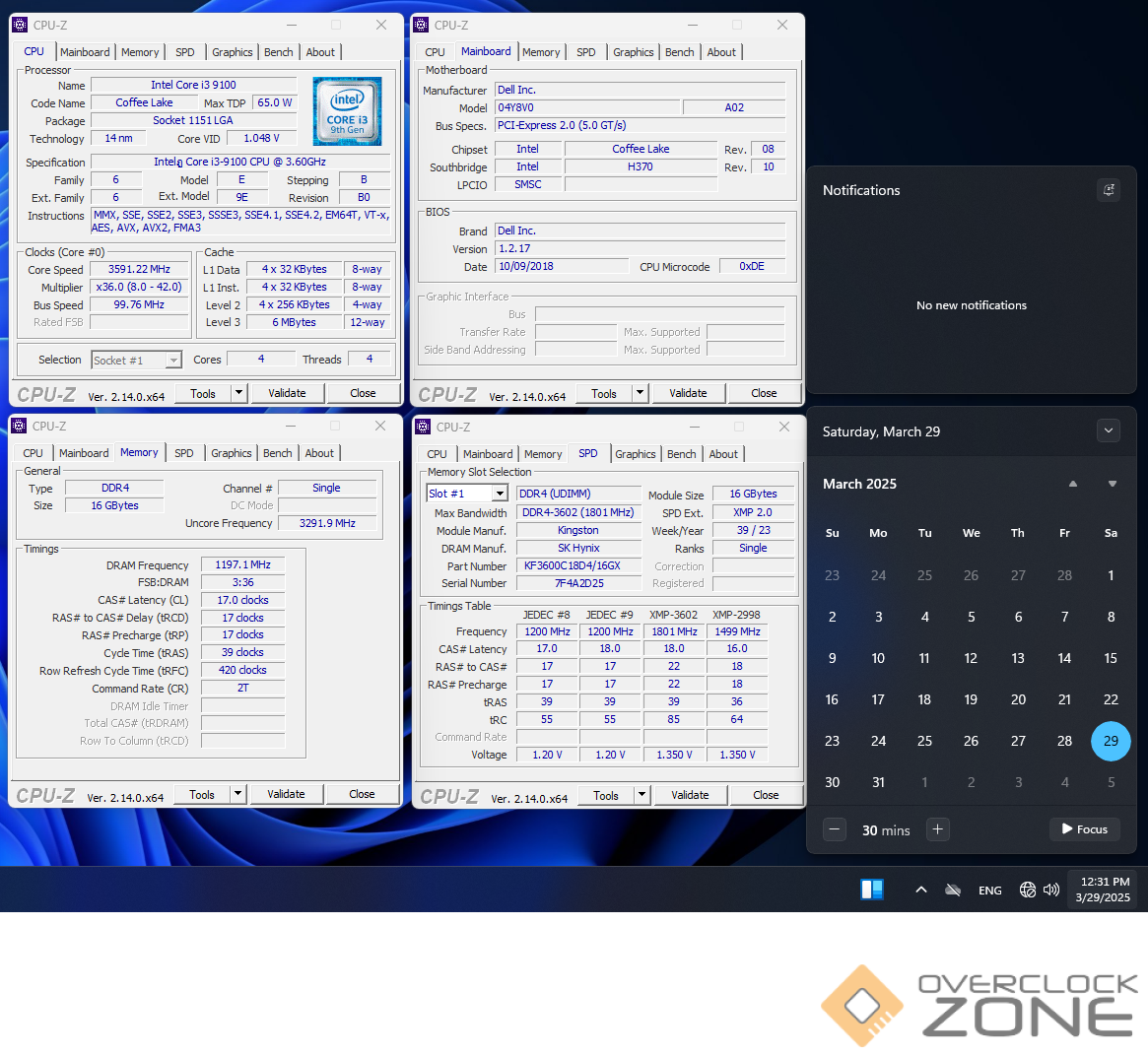Screen dimensions: 1148x1057
Task: Click Close button in SPD window
Action: point(765,795)
